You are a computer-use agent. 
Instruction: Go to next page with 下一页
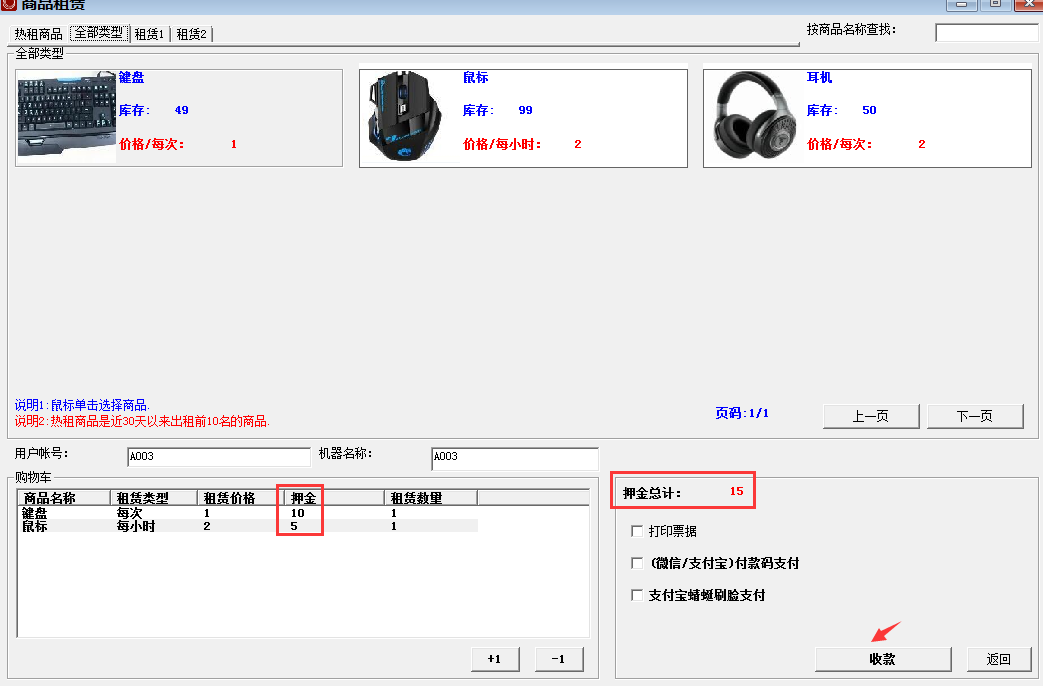pyautogui.click(x=975, y=416)
